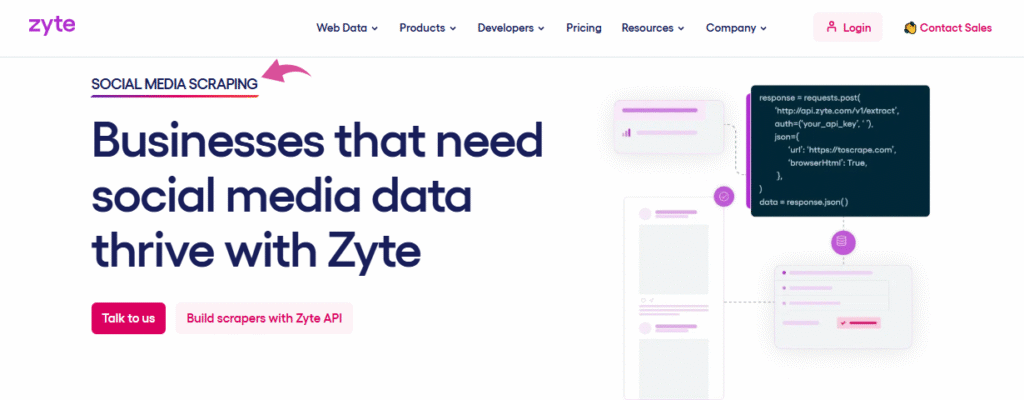1024x400 pixels.
Task: Click the Zyte logo
Action: pos(51,25)
